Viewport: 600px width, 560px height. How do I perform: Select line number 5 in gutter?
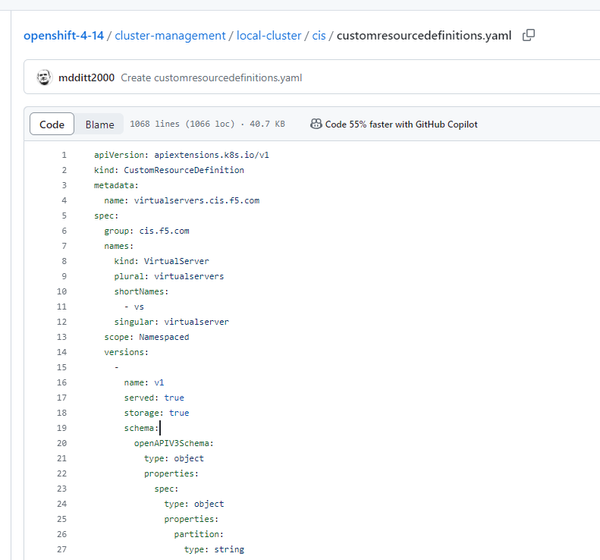point(64,215)
